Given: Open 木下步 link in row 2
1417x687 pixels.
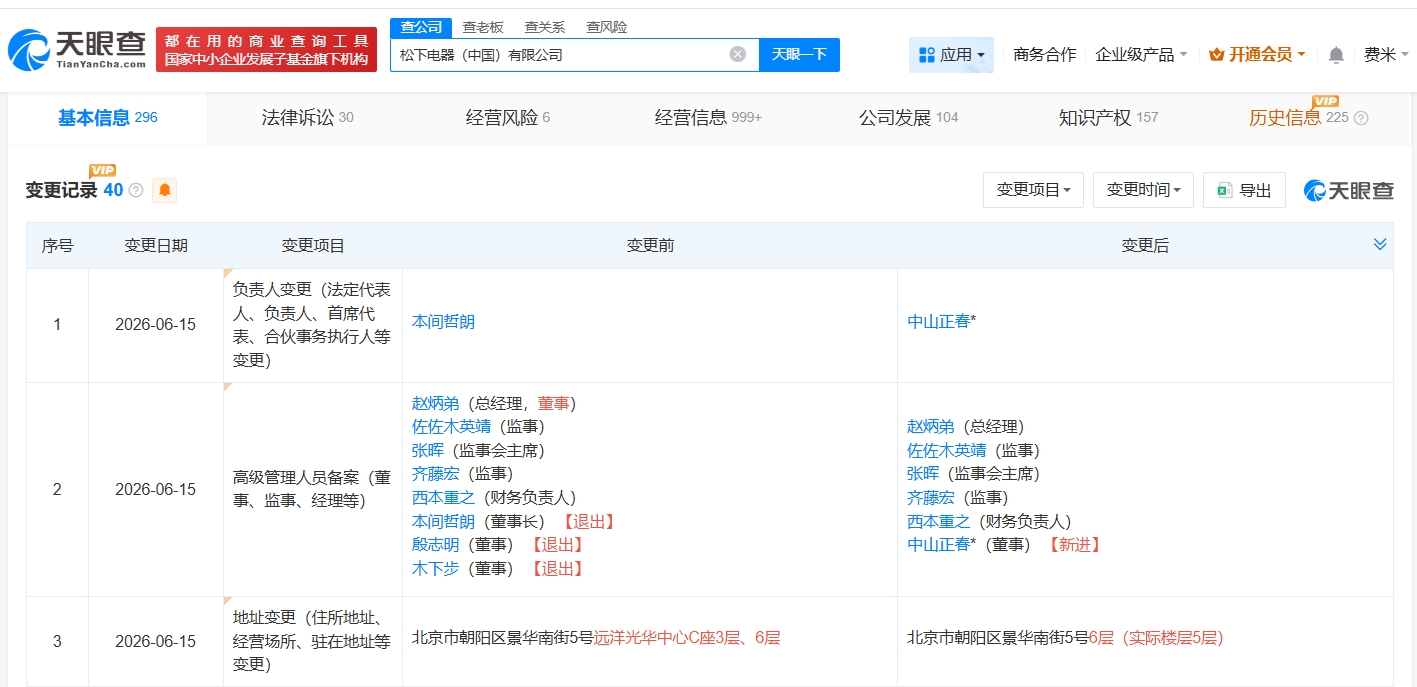Looking at the screenshot, I should [x=435, y=569].
